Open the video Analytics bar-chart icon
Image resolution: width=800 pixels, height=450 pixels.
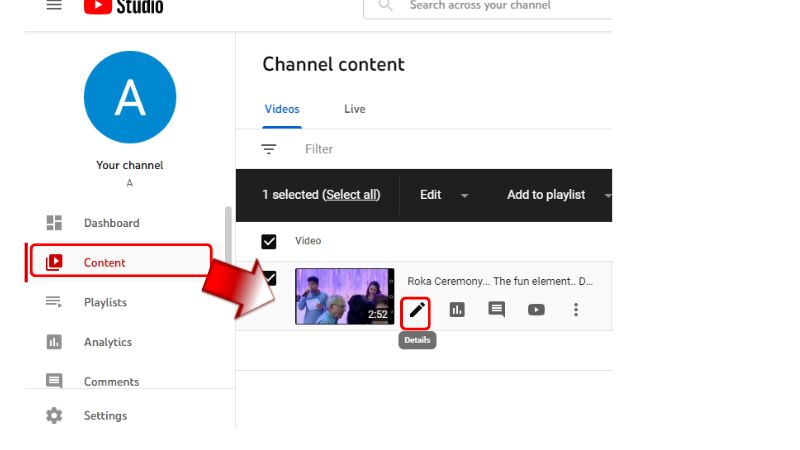[457, 309]
